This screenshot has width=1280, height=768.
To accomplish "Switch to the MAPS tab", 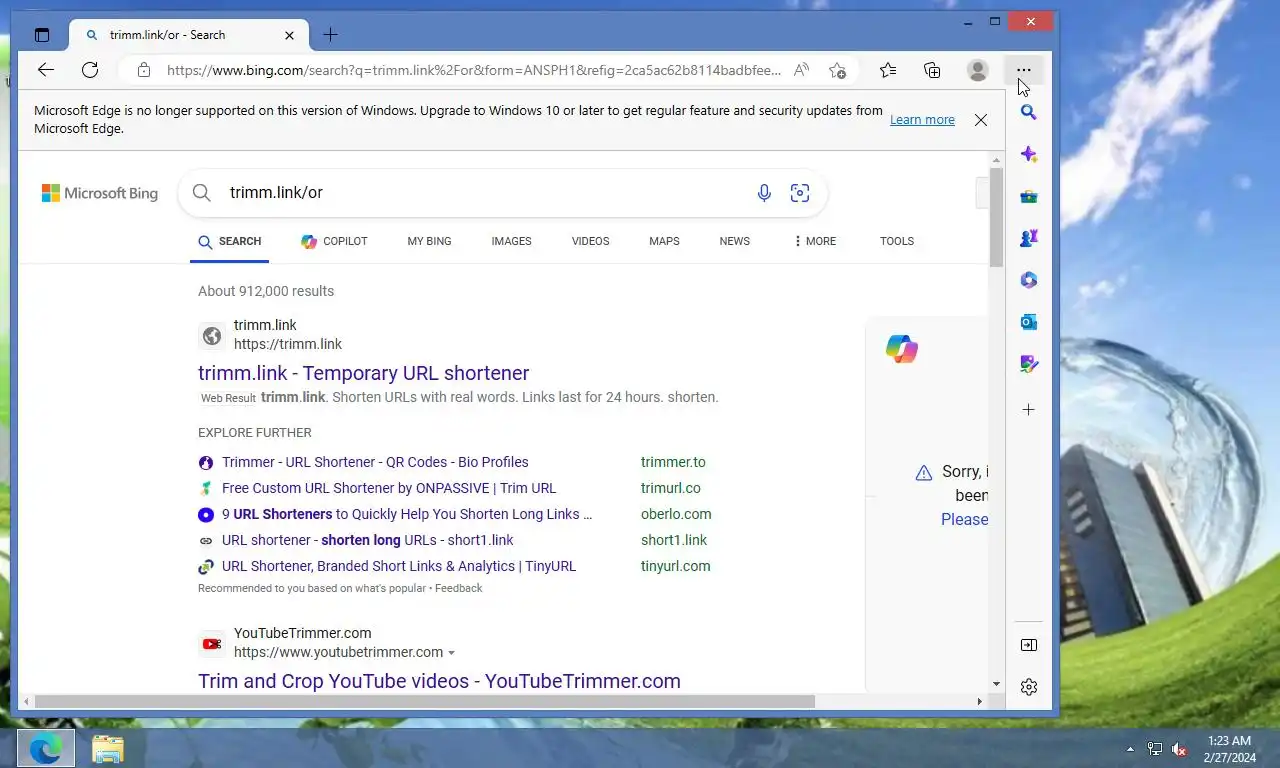I will (664, 241).
